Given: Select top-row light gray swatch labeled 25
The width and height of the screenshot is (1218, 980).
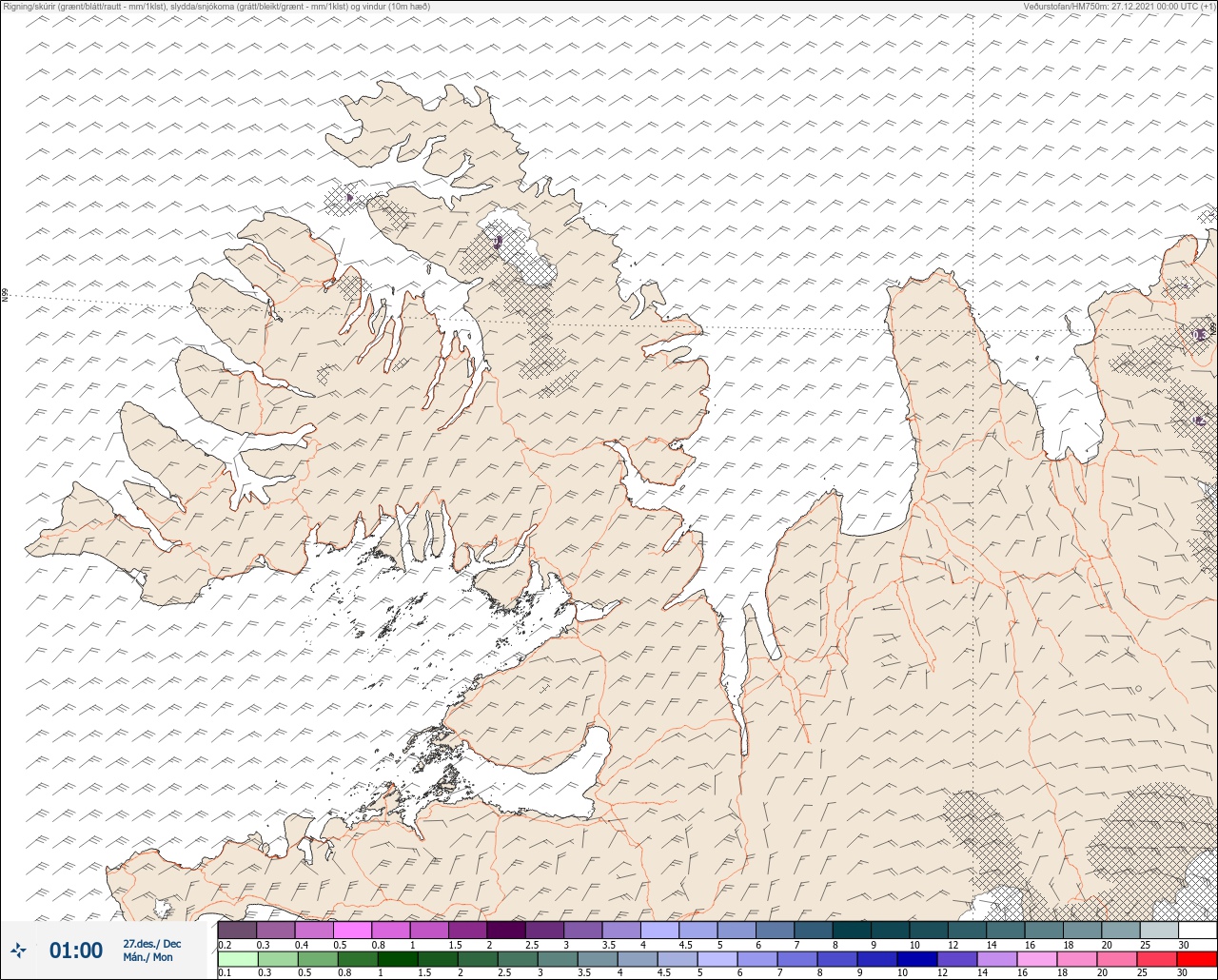Looking at the screenshot, I should coord(1159,930).
